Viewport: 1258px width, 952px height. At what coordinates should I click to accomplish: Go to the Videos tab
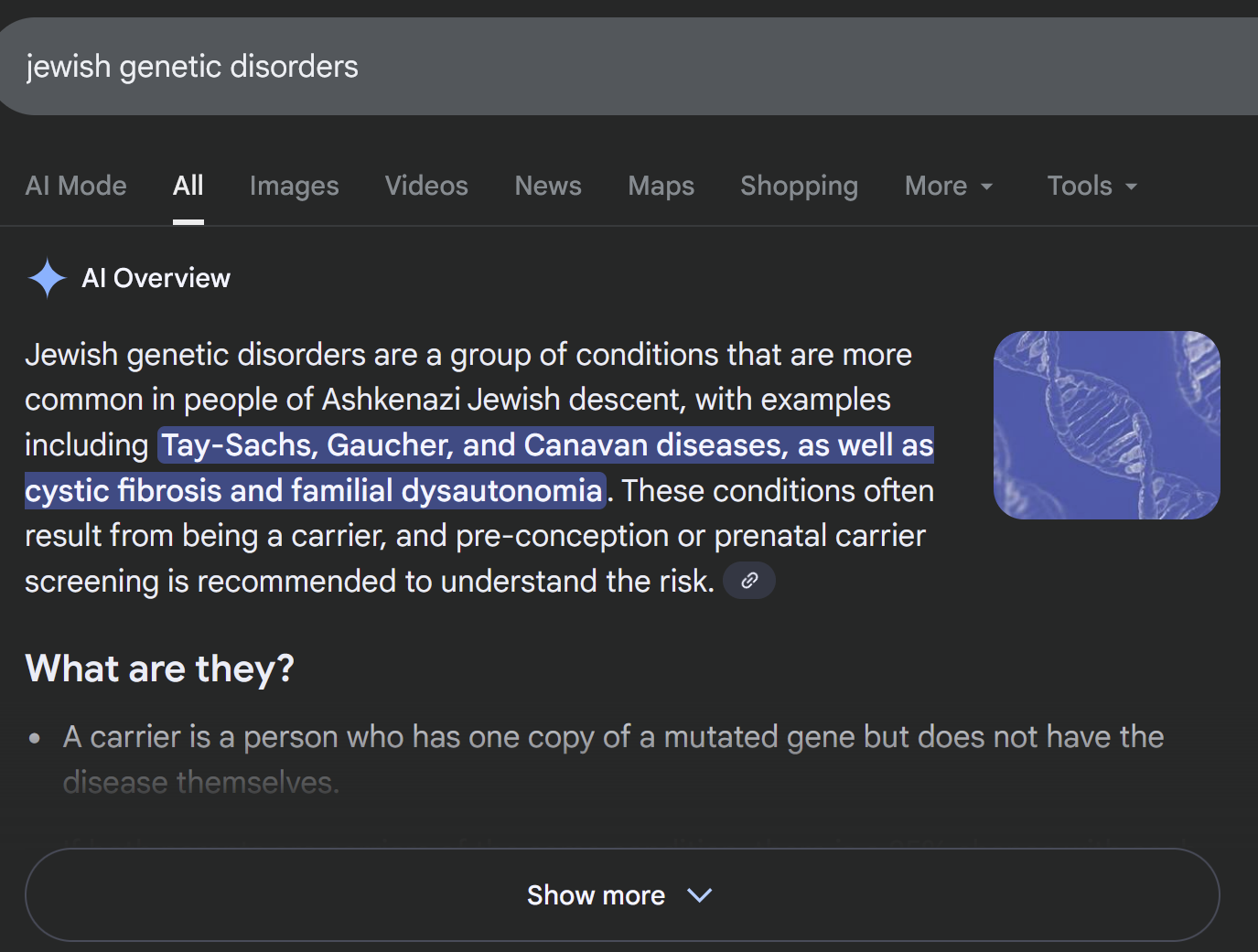(426, 186)
